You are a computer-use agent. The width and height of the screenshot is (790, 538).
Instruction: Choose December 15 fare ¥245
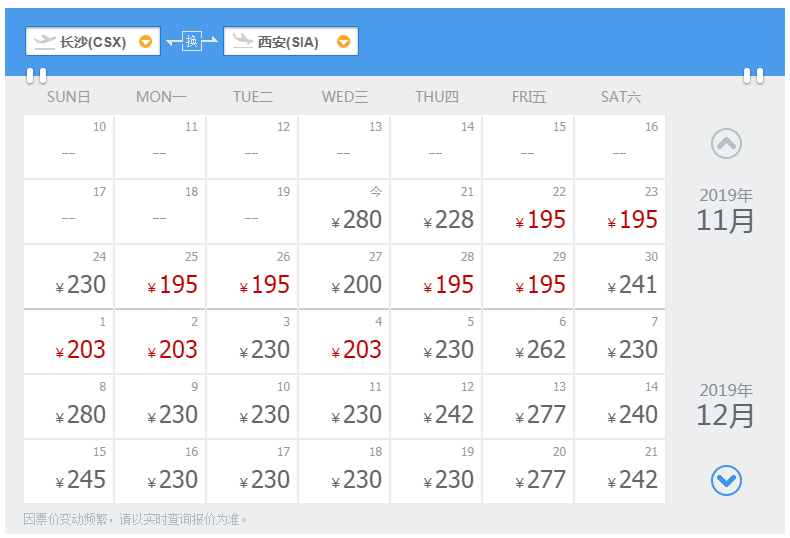[68, 471]
